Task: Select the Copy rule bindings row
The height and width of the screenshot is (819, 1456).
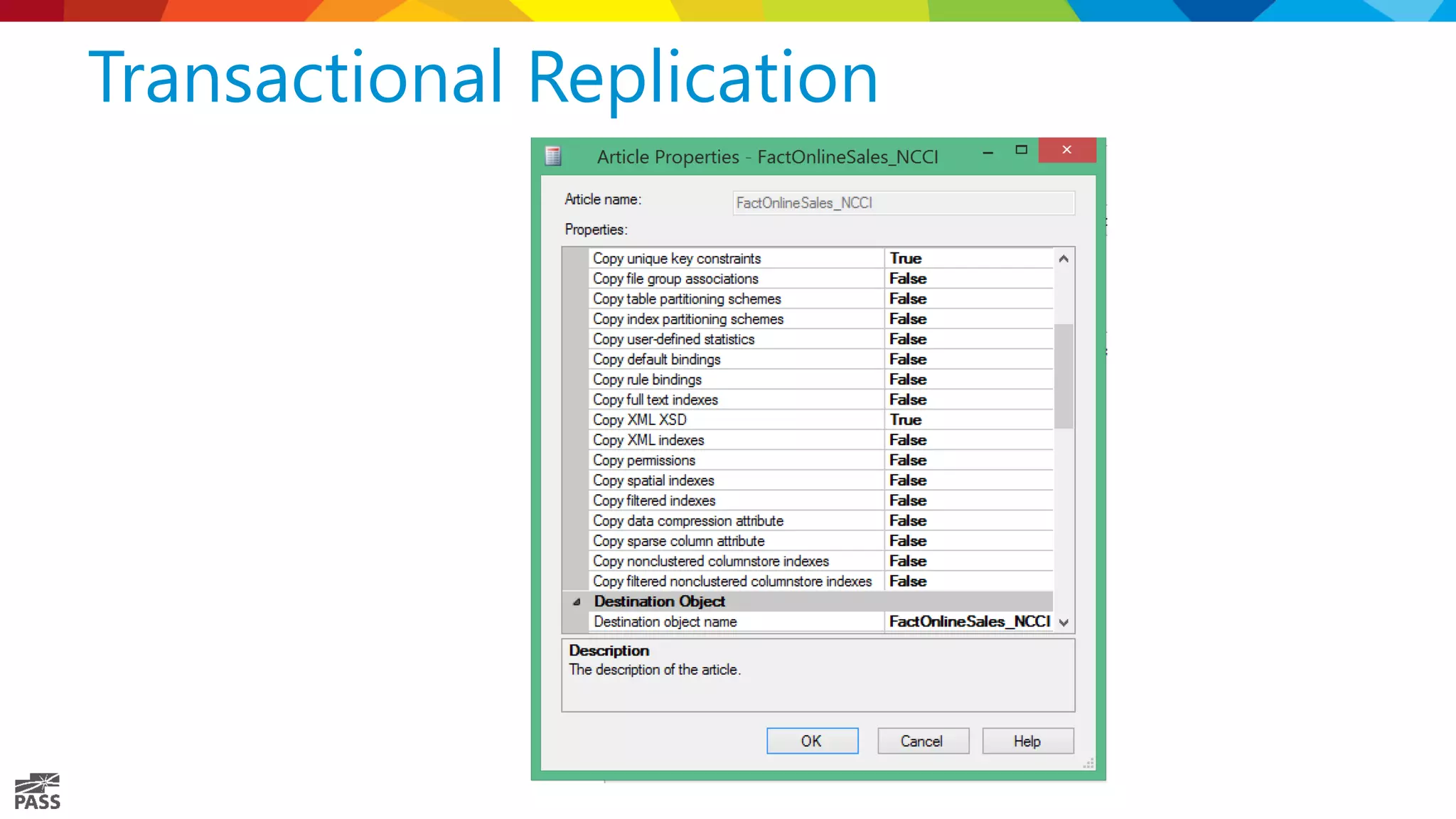Action: click(821, 379)
